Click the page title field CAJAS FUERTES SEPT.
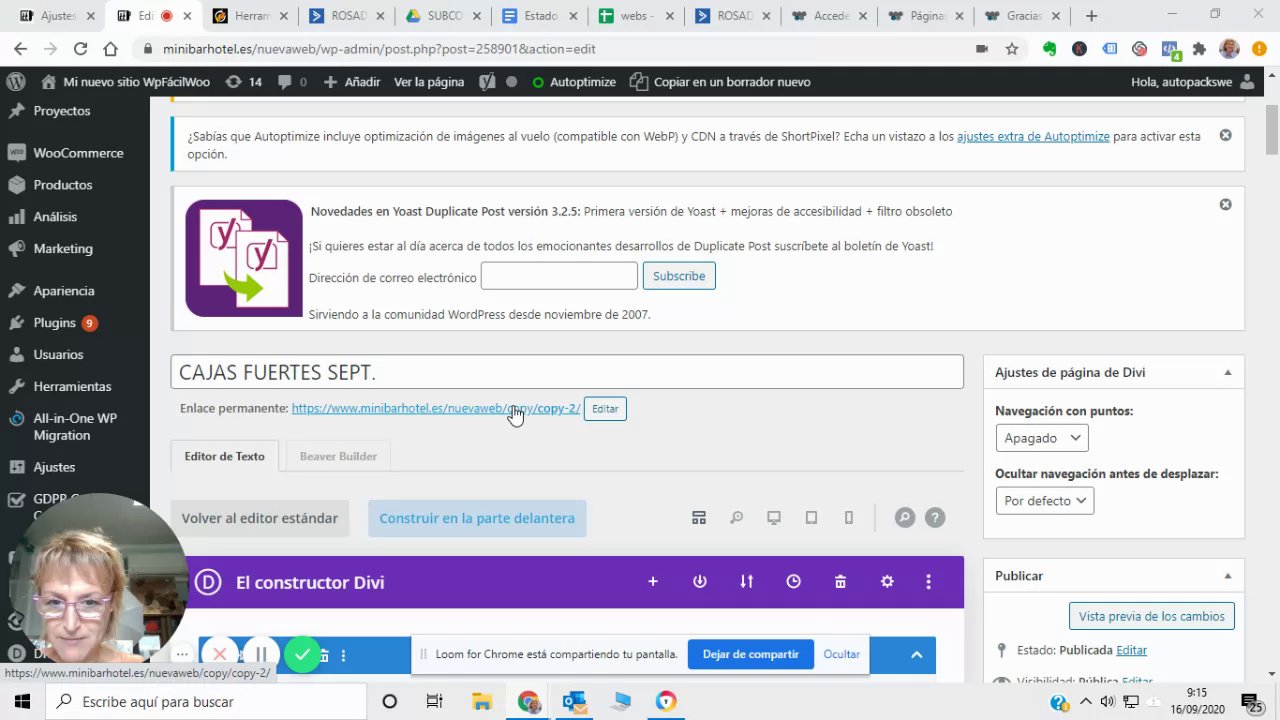 [x=567, y=372]
